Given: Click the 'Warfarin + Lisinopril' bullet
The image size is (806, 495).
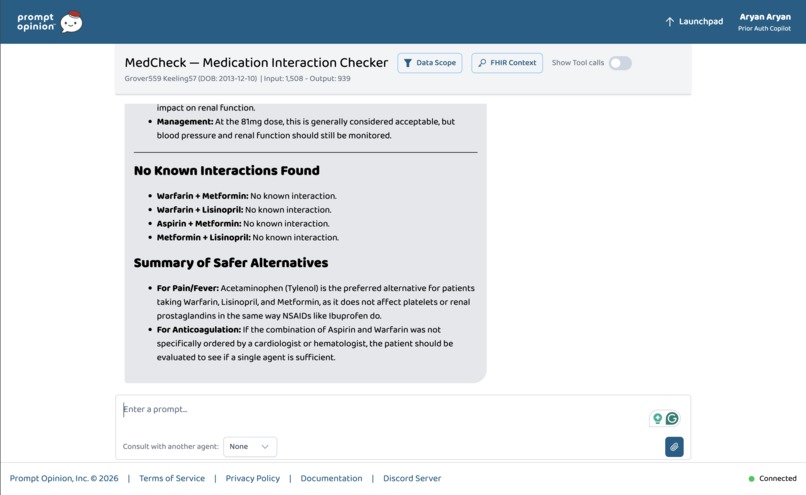Looking at the screenshot, I should pos(244,210).
